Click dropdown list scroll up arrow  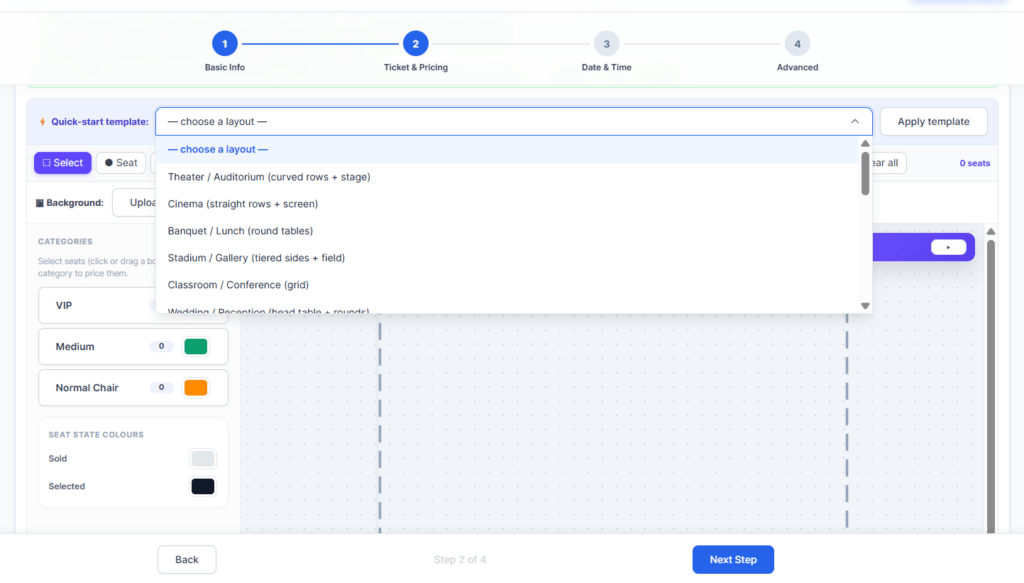click(x=865, y=144)
